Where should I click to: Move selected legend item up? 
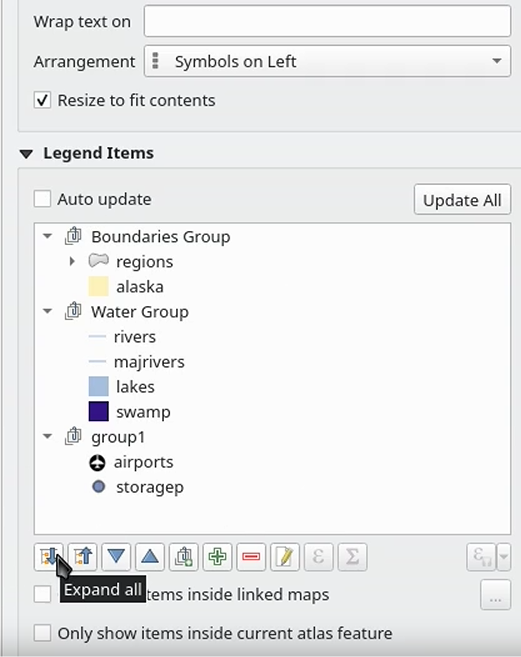[150, 556]
